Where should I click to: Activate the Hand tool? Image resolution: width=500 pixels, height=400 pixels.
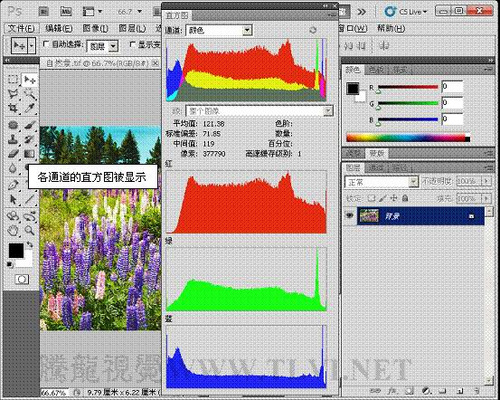tap(13, 230)
